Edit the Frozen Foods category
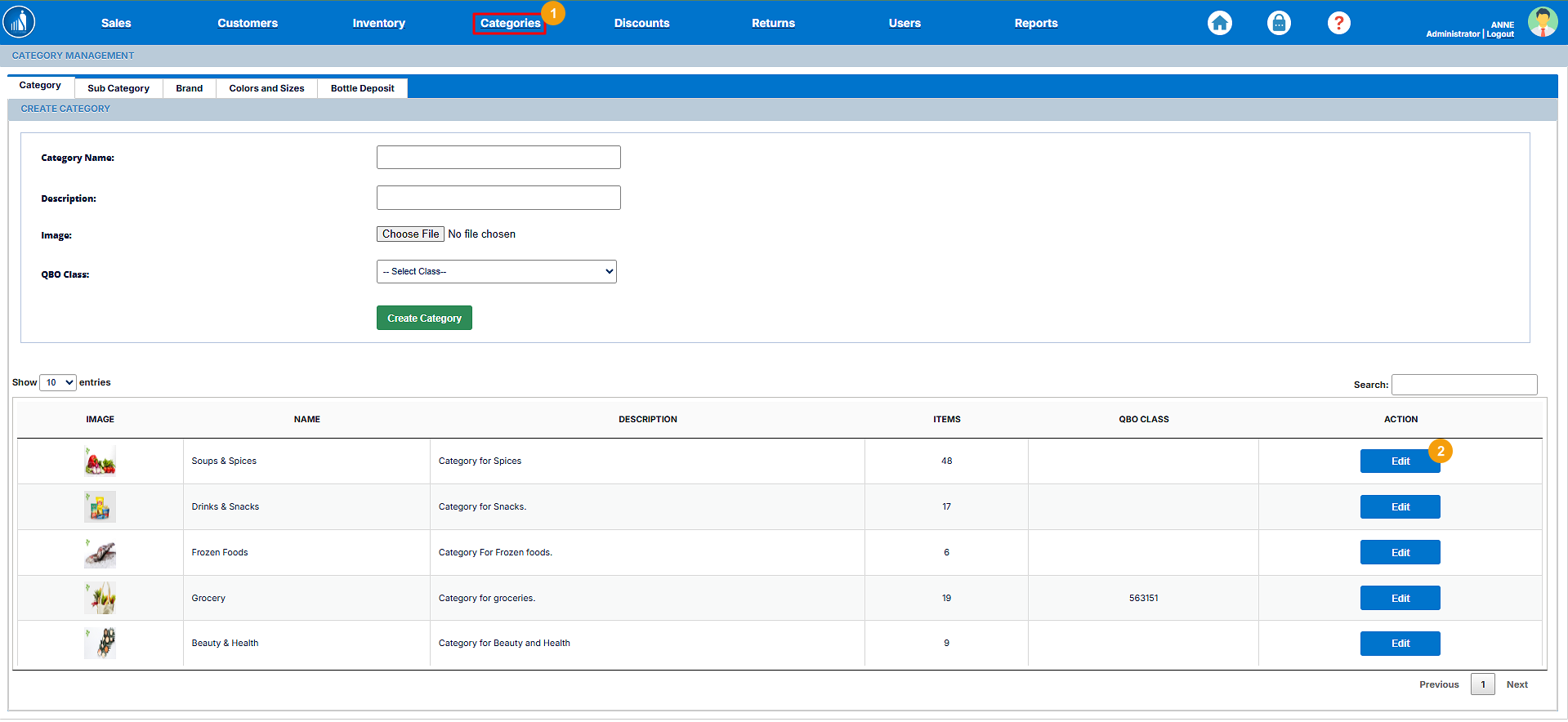The width and height of the screenshot is (1568, 722). tap(1400, 553)
